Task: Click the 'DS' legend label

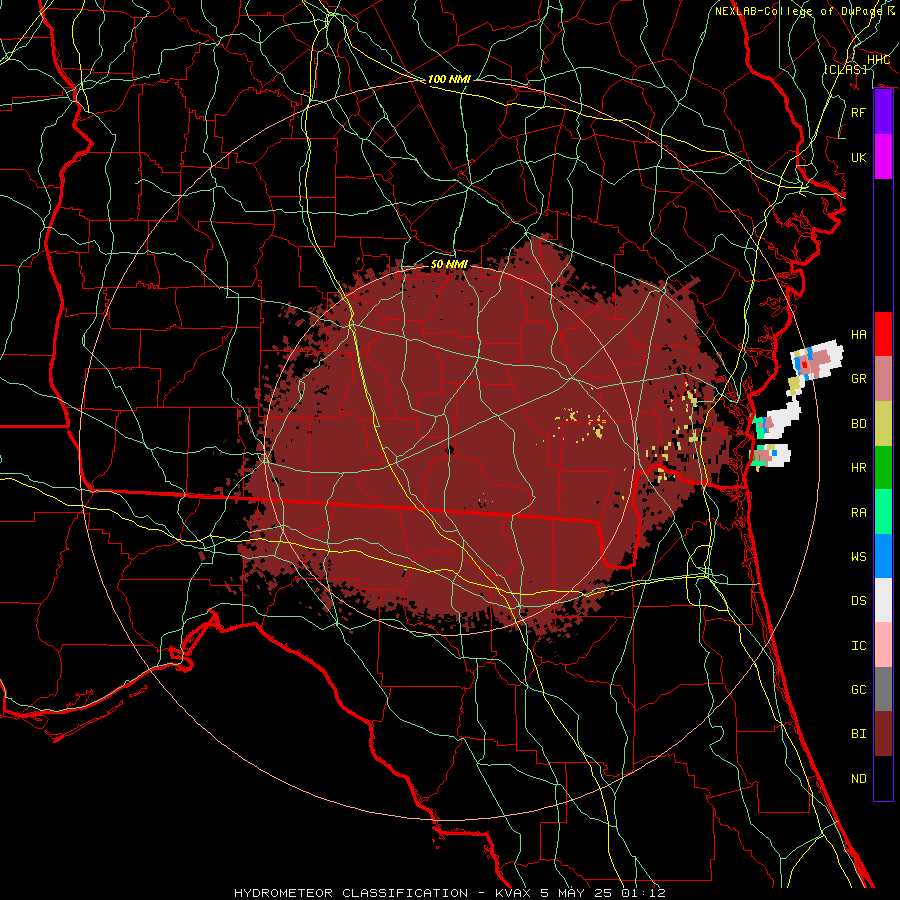Action: tap(858, 601)
